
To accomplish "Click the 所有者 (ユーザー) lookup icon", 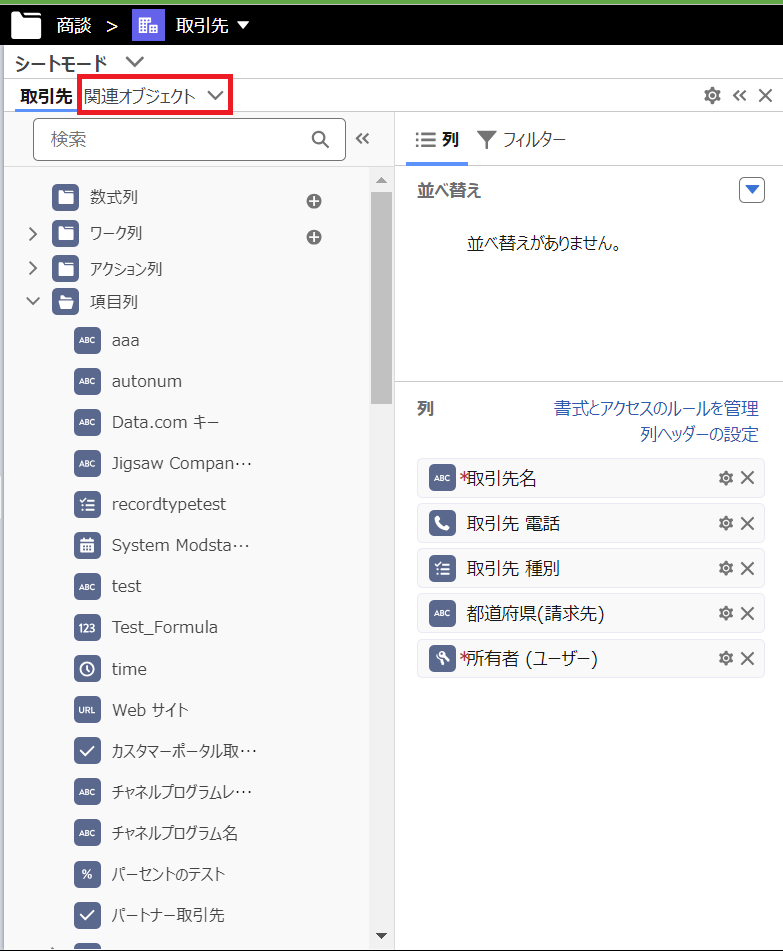I will pyautogui.click(x=442, y=658).
